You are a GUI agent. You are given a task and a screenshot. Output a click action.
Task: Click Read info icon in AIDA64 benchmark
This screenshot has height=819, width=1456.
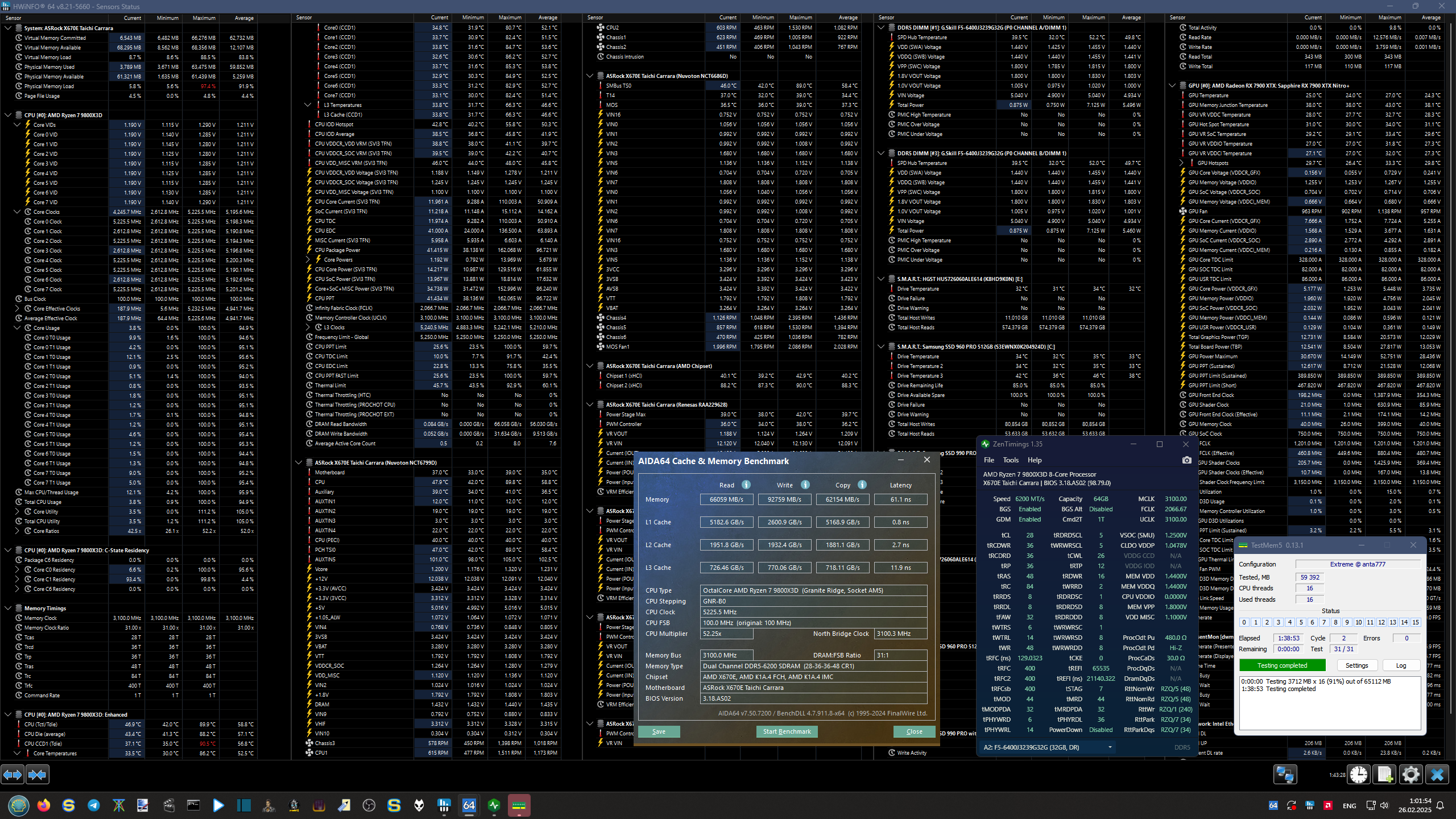pyautogui.click(x=746, y=485)
